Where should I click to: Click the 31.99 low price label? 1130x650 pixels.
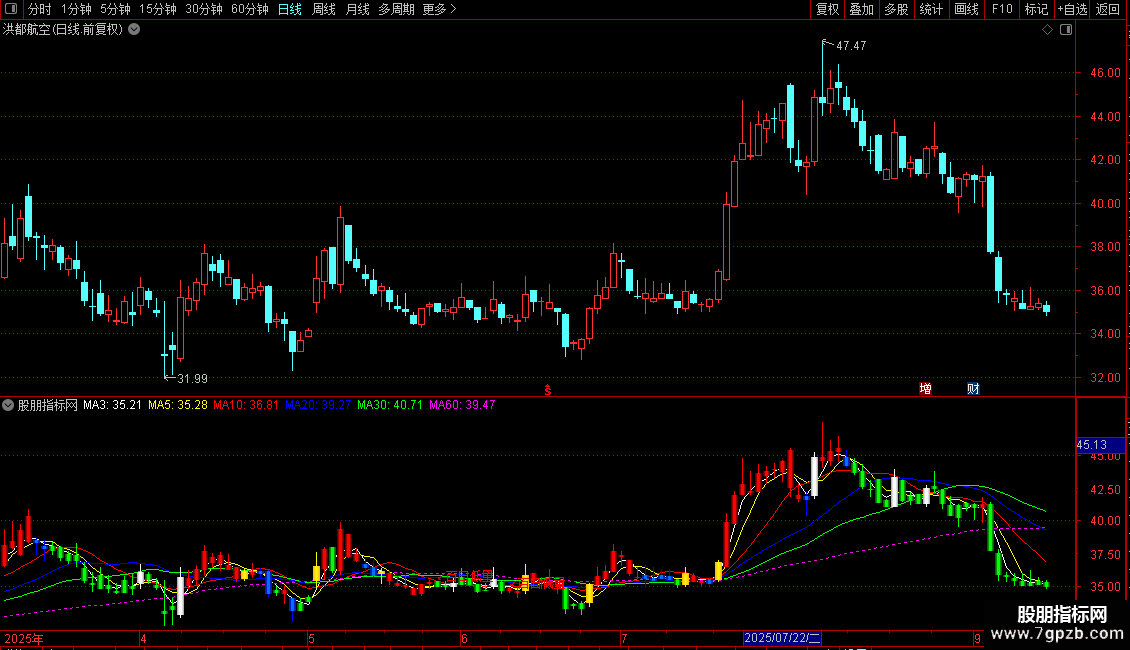tap(192, 378)
